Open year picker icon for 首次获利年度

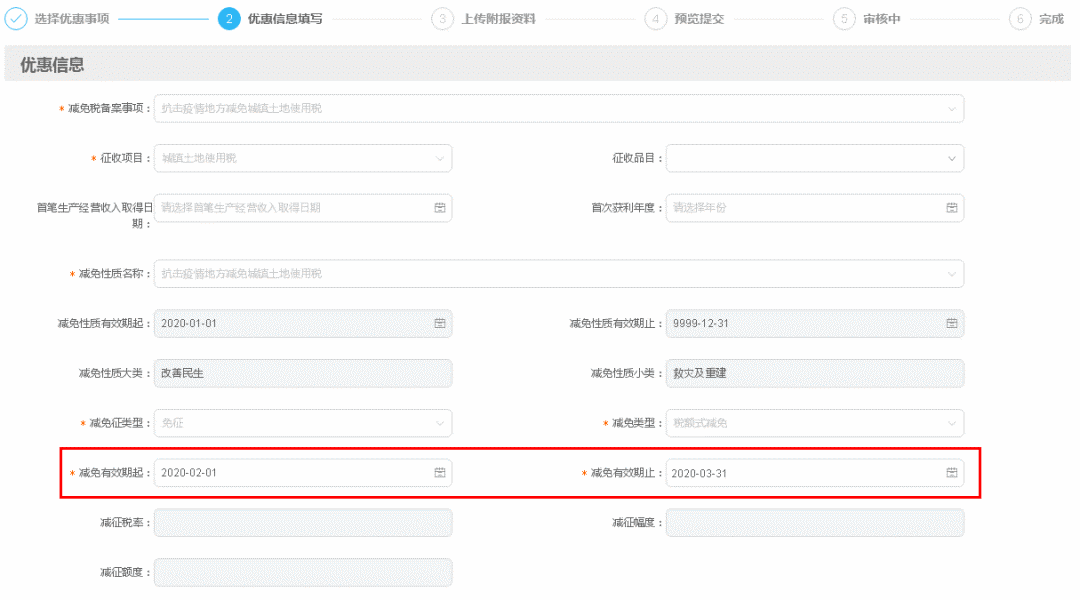pyautogui.click(x=951, y=208)
